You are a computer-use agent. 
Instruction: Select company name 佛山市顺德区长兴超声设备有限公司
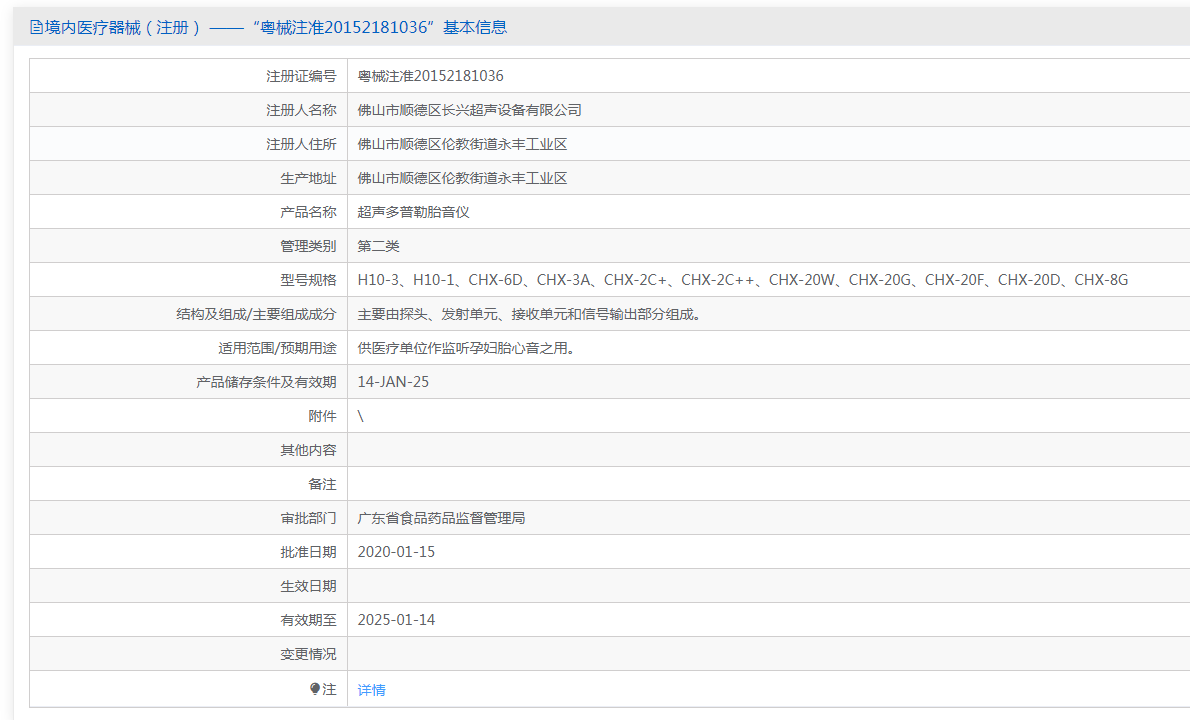tap(469, 110)
